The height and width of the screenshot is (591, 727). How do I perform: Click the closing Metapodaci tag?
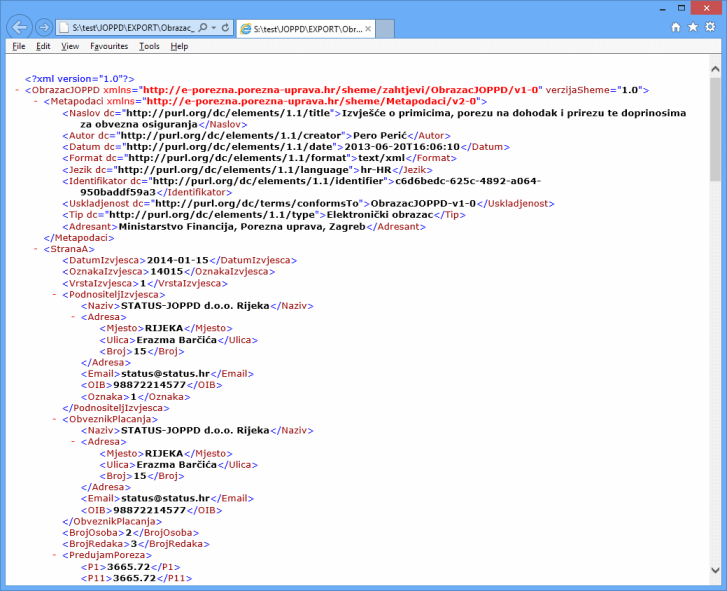(x=79, y=238)
